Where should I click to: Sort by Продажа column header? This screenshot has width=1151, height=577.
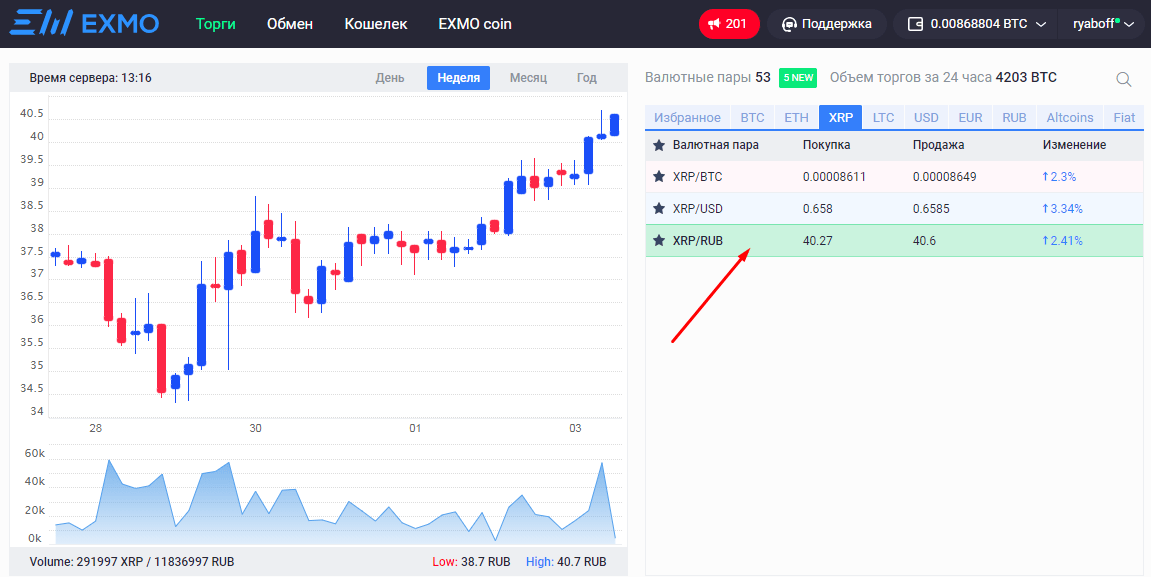(x=938, y=145)
